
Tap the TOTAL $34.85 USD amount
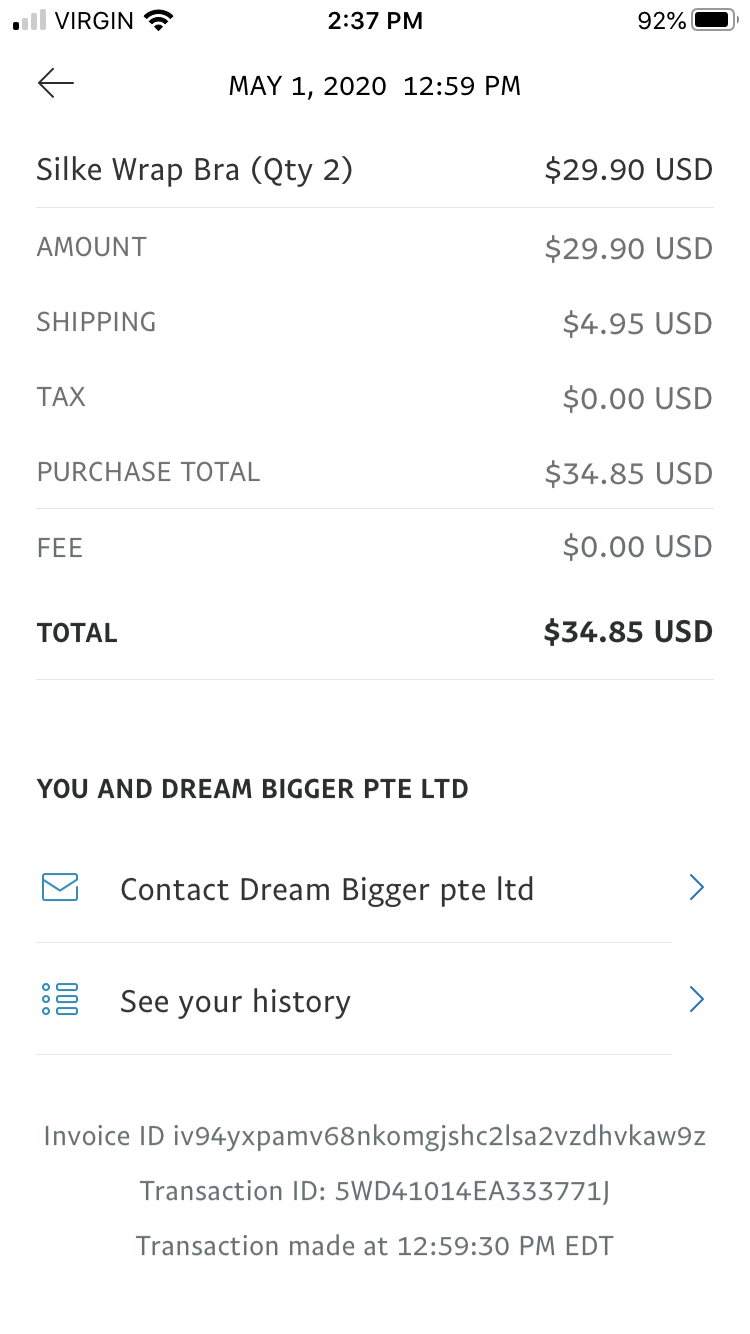click(x=628, y=632)
